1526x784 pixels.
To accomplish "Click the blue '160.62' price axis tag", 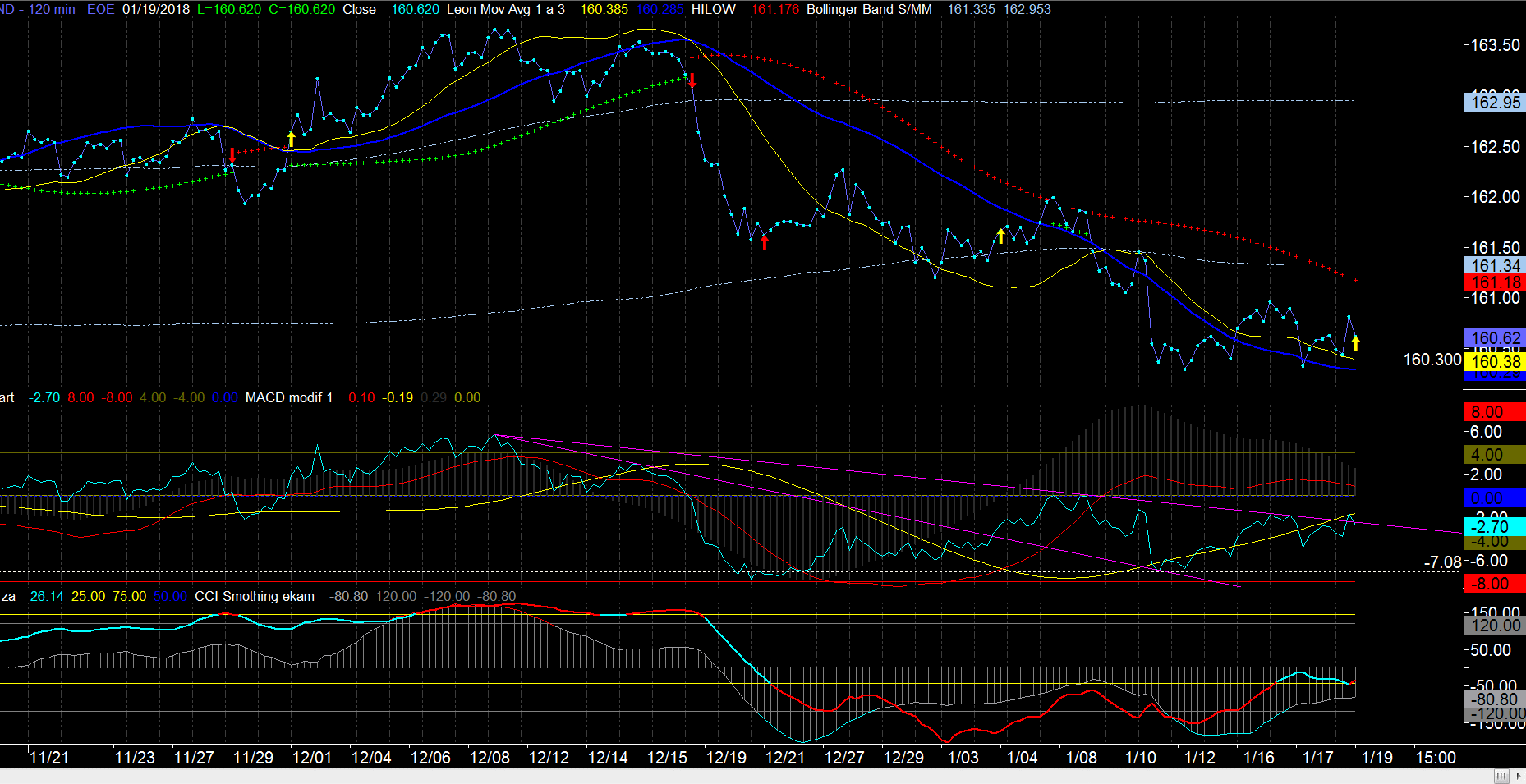I will pos(1495,338).
